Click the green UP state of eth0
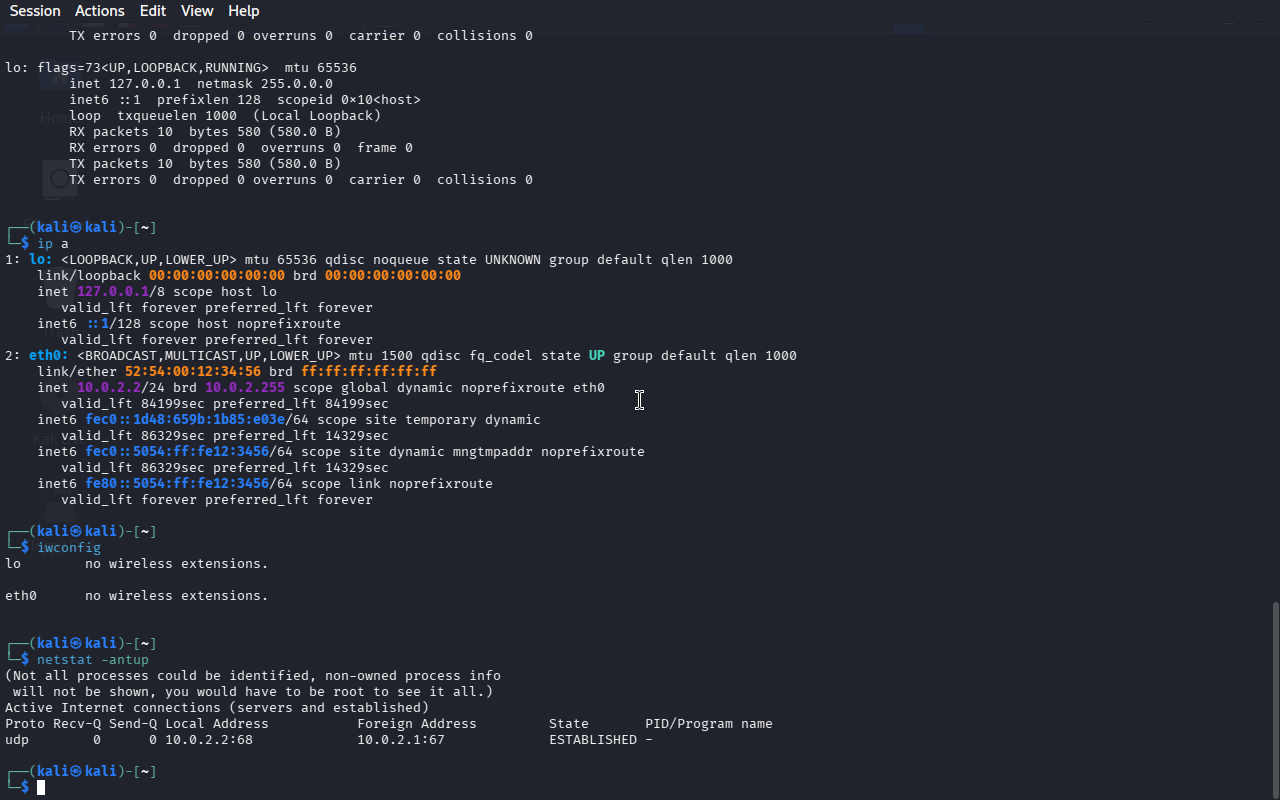The image size is (1280, 800). pyautogui.click(x=597, y=356)
